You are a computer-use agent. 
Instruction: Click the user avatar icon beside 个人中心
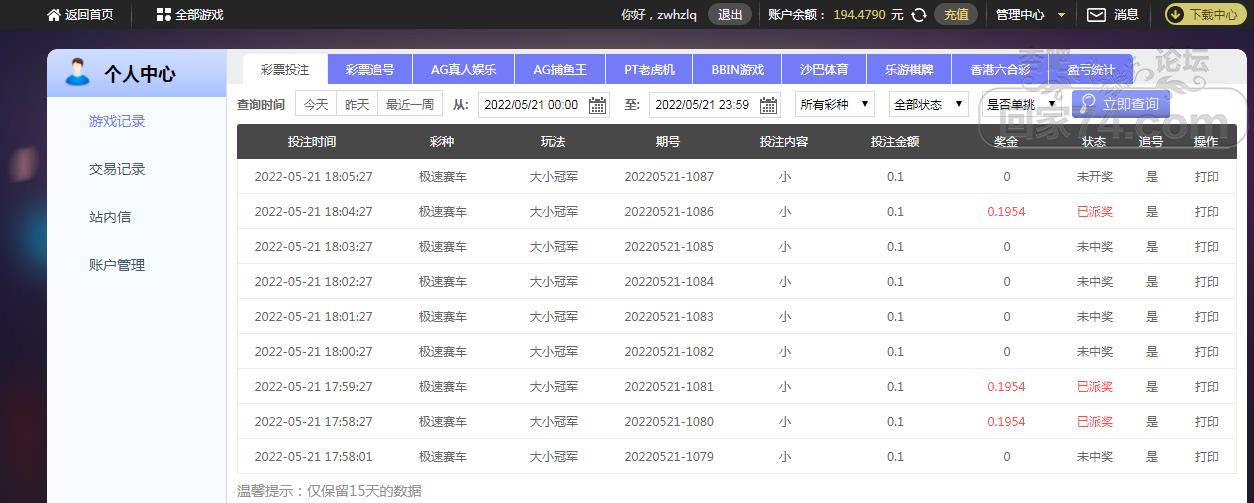pos(77,72)
